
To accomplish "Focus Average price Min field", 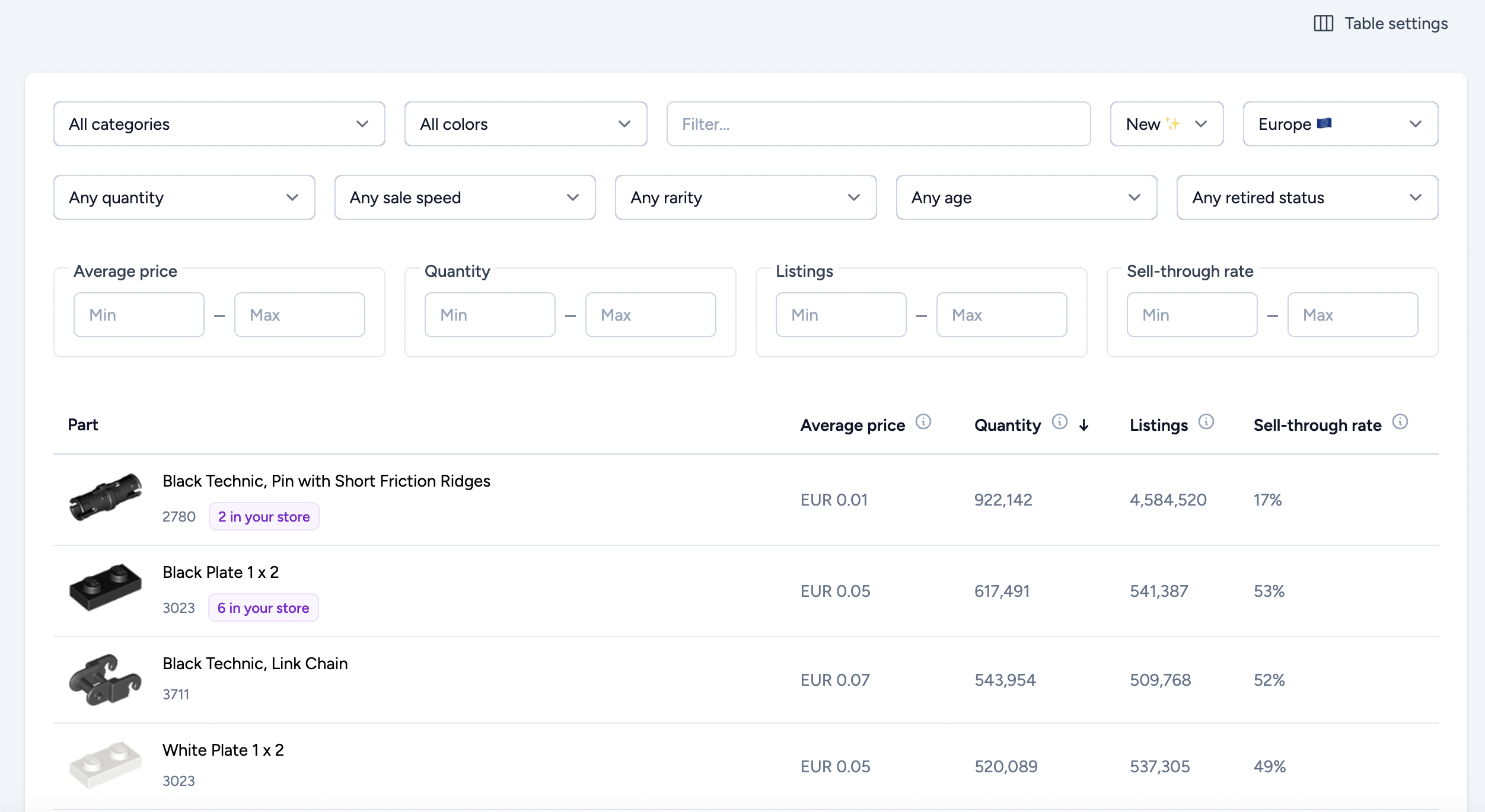I will tap(139, 315).
